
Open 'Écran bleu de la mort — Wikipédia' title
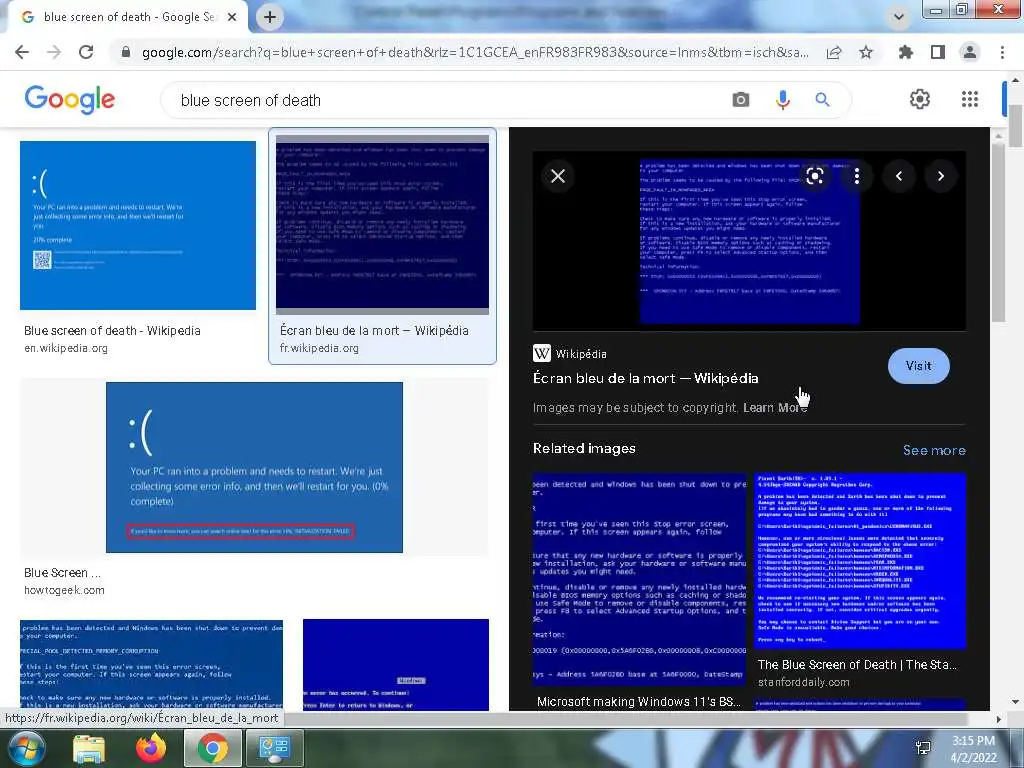click(x=645, y=378)
